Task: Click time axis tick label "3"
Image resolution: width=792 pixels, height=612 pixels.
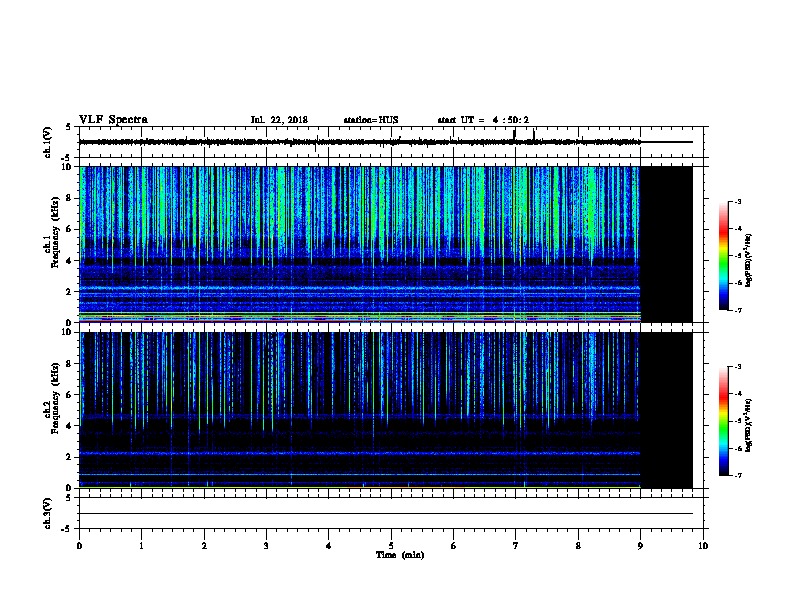Action: pyautogui.click(x=266, y=546)
